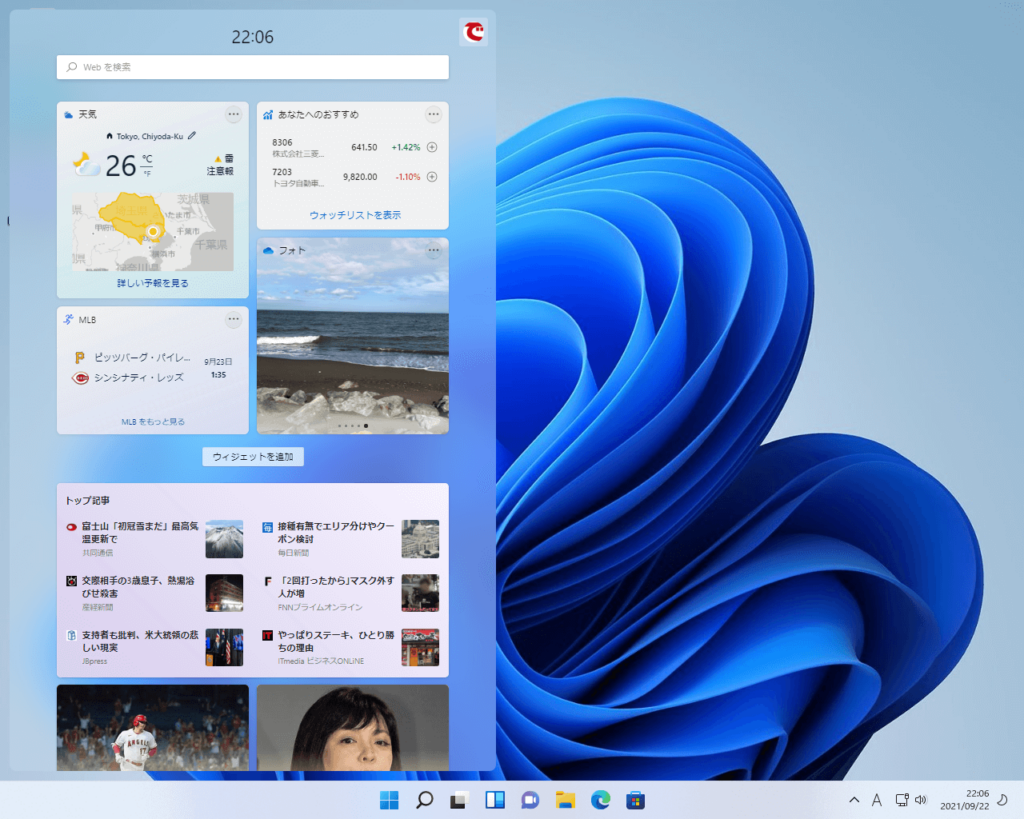This screenshot has width=1024, height=819.
Task: Show the stock watchlist link
Action: 355,215
